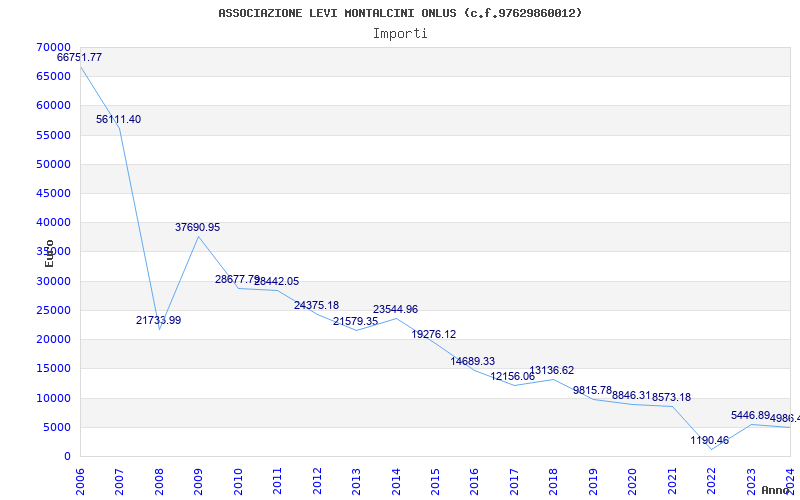
Task: Click the 70000 y-axis tick label
Action: tap(54, 47)
